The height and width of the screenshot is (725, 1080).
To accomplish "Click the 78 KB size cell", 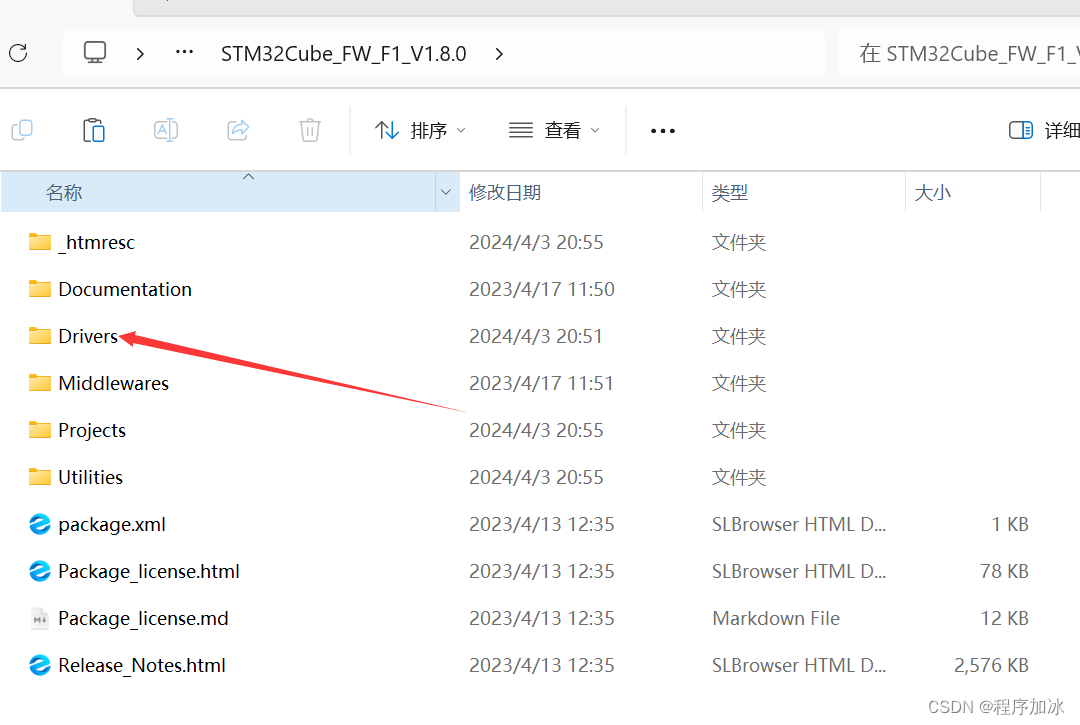I will [1004, 571].
